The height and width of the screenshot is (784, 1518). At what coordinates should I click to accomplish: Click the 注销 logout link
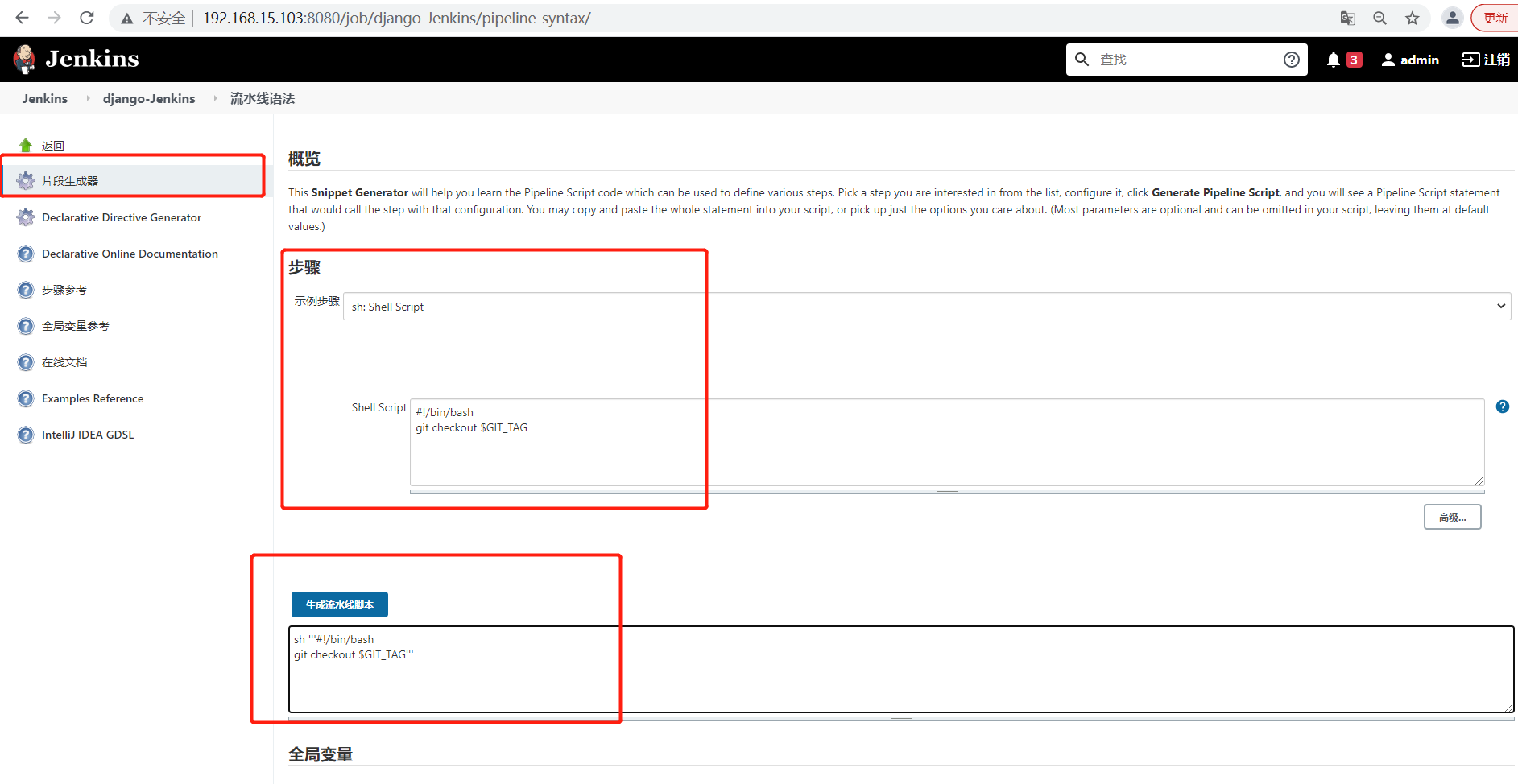(x=1497, y=60)
